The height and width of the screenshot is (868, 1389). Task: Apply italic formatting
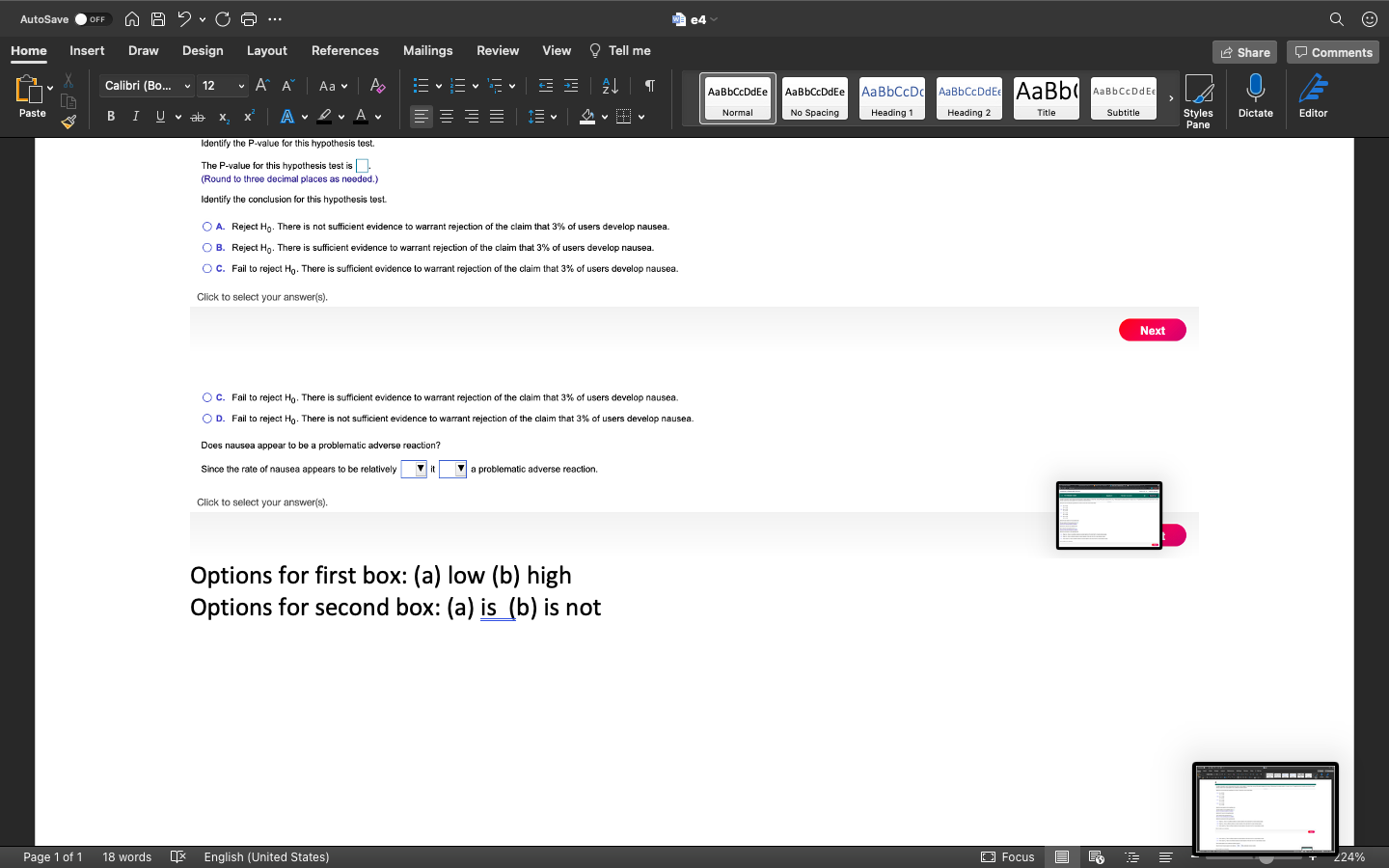click(135, 116)
